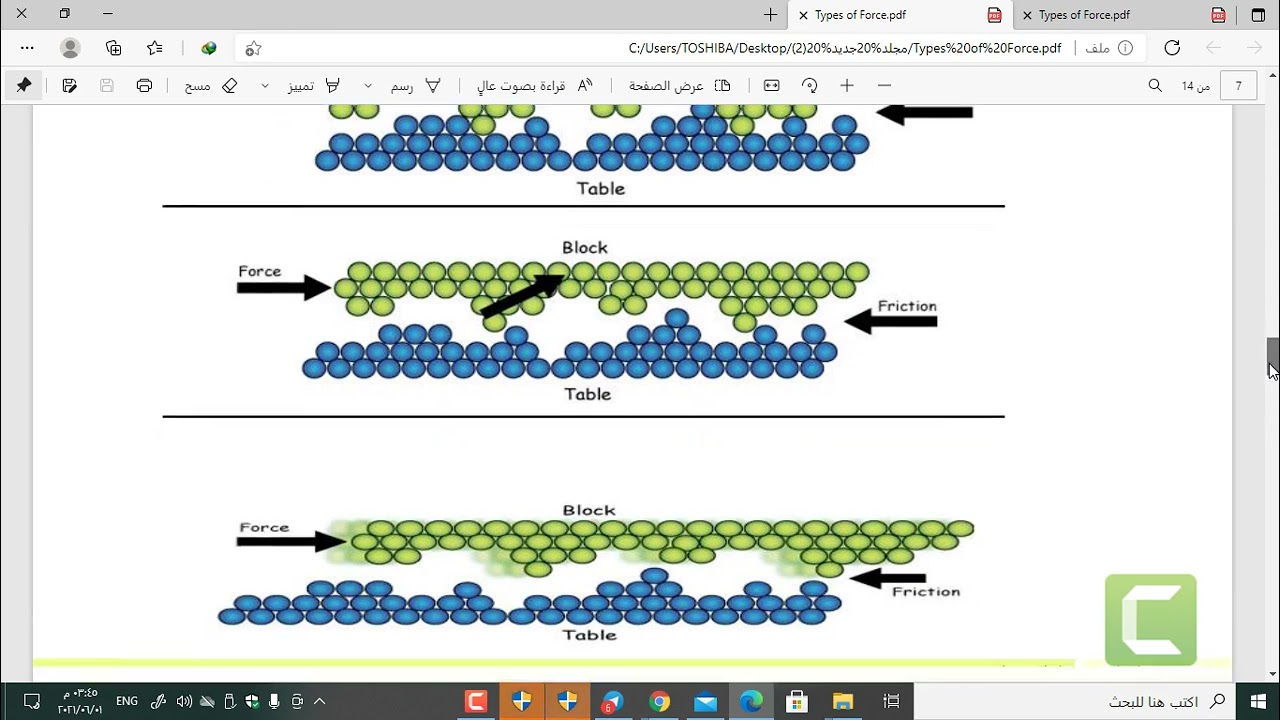The image size is (1280, 720).
Task: Add this page to favorites (star plus)
Action: 253,48
